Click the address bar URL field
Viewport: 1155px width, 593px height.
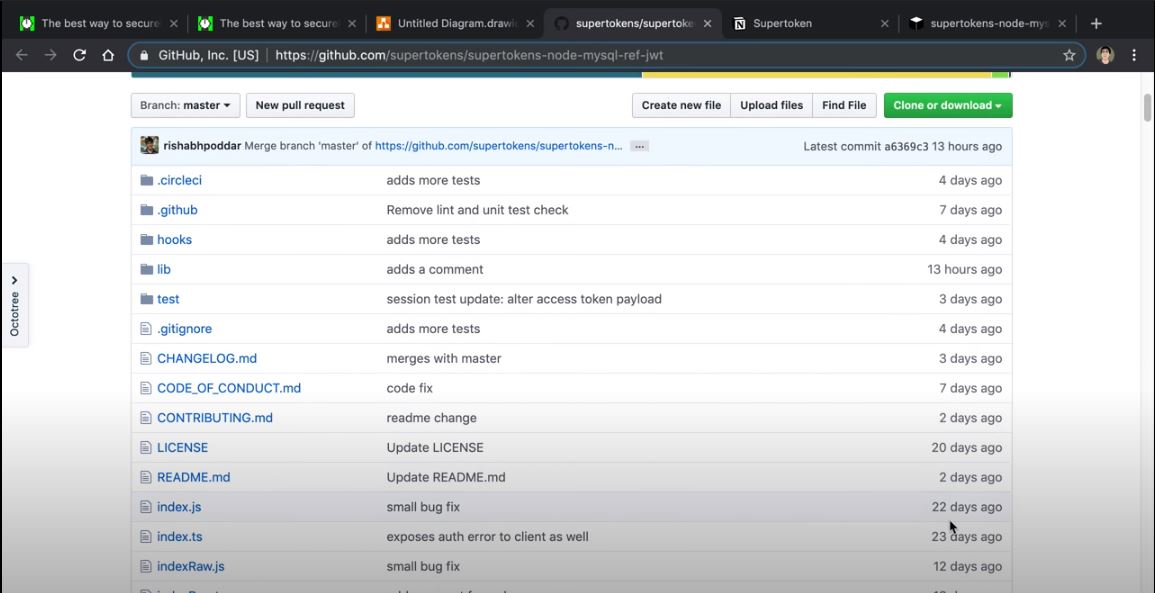[x=600, y=55]
